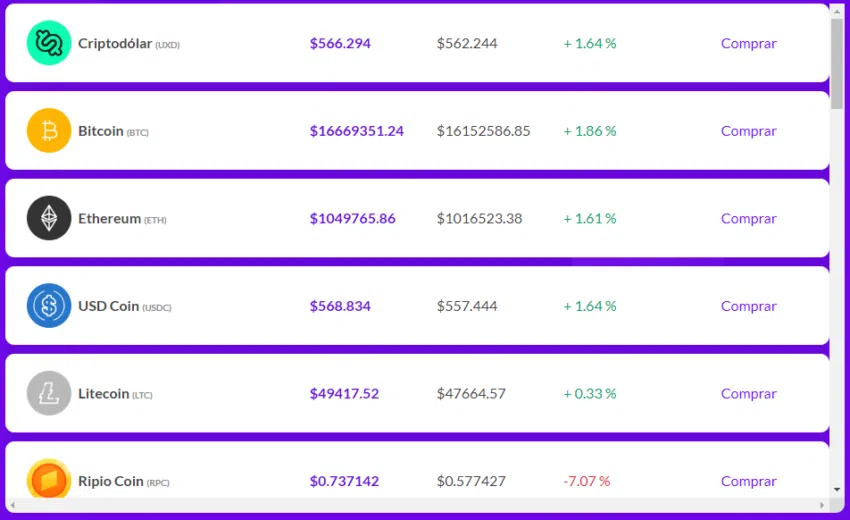850x520 pixels.
Task: Select the Ethereum (ETH) name label
Action: point(122,219)
